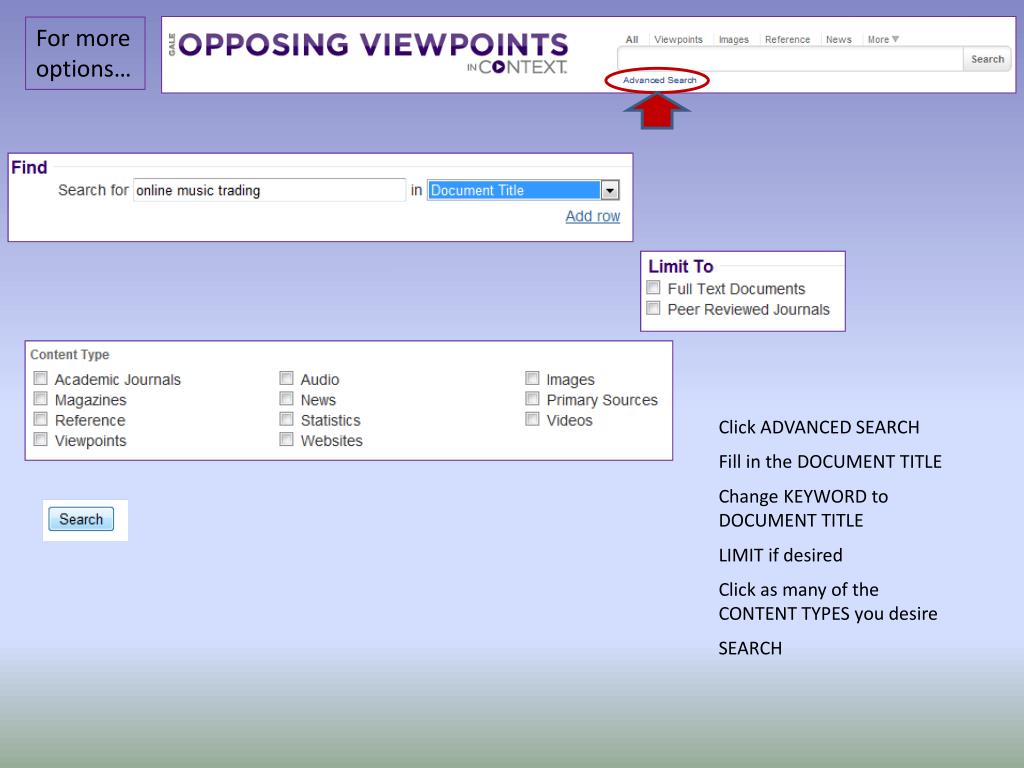Click the Opposing Viewpoints in Context logo
Screen dimensions: 1024x768
369,54
